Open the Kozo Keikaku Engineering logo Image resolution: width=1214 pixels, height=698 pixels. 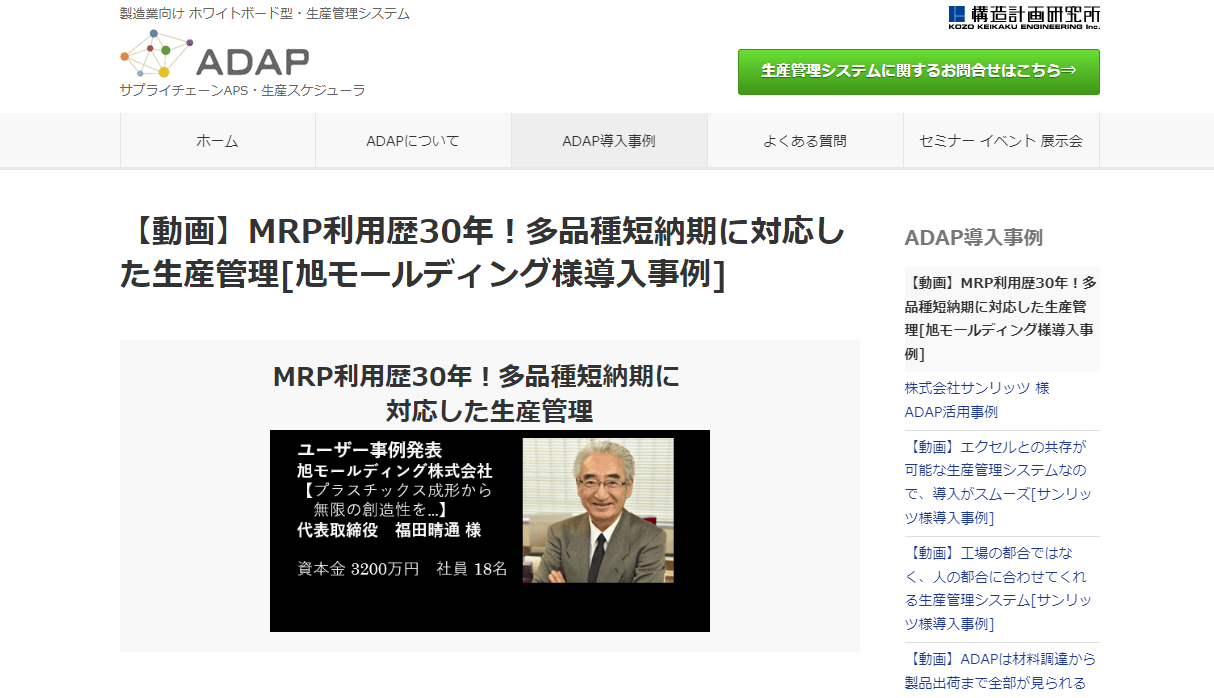[1024, 17]
